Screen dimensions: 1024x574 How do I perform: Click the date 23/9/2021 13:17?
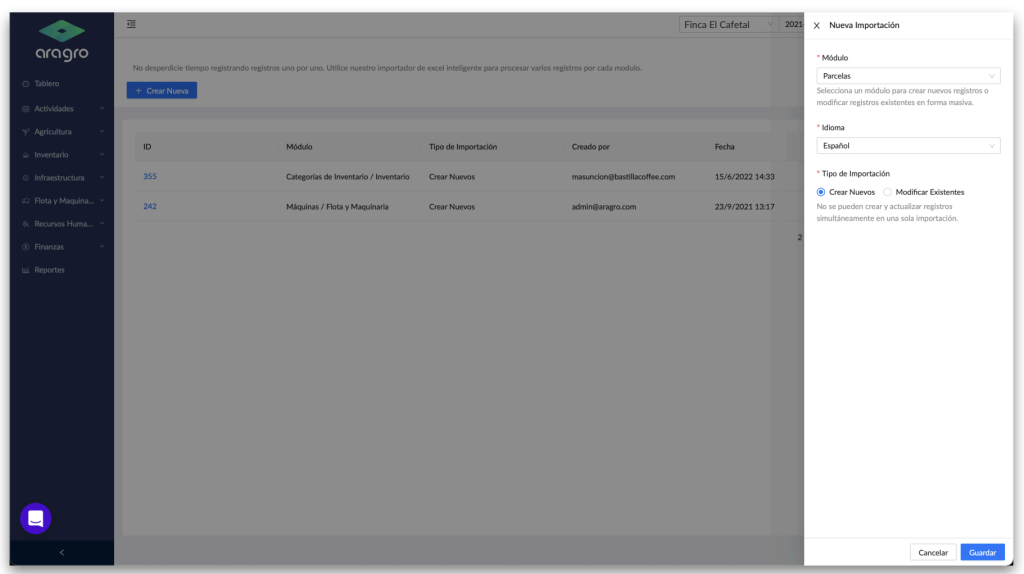click(744, 207)
